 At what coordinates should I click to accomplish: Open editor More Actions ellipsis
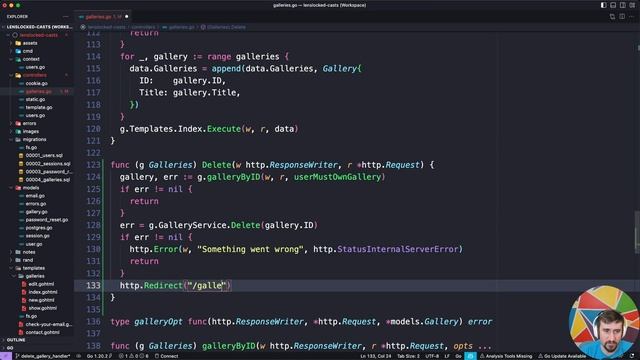pos(631,17)
